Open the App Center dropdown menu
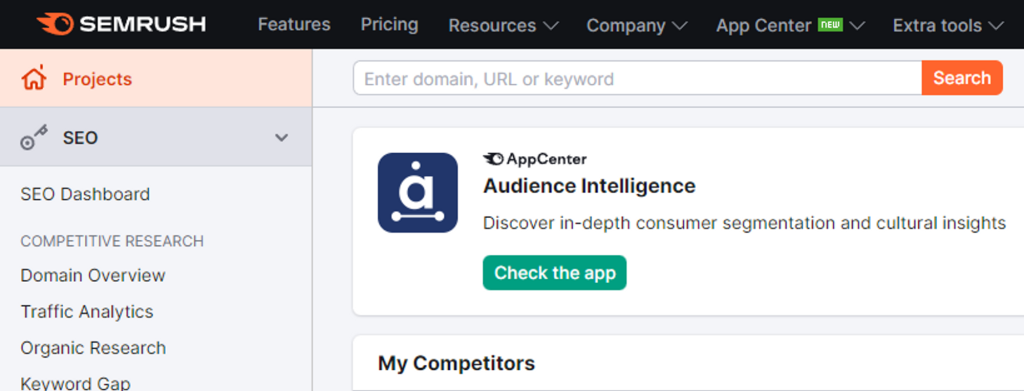 tap(790, 25)
